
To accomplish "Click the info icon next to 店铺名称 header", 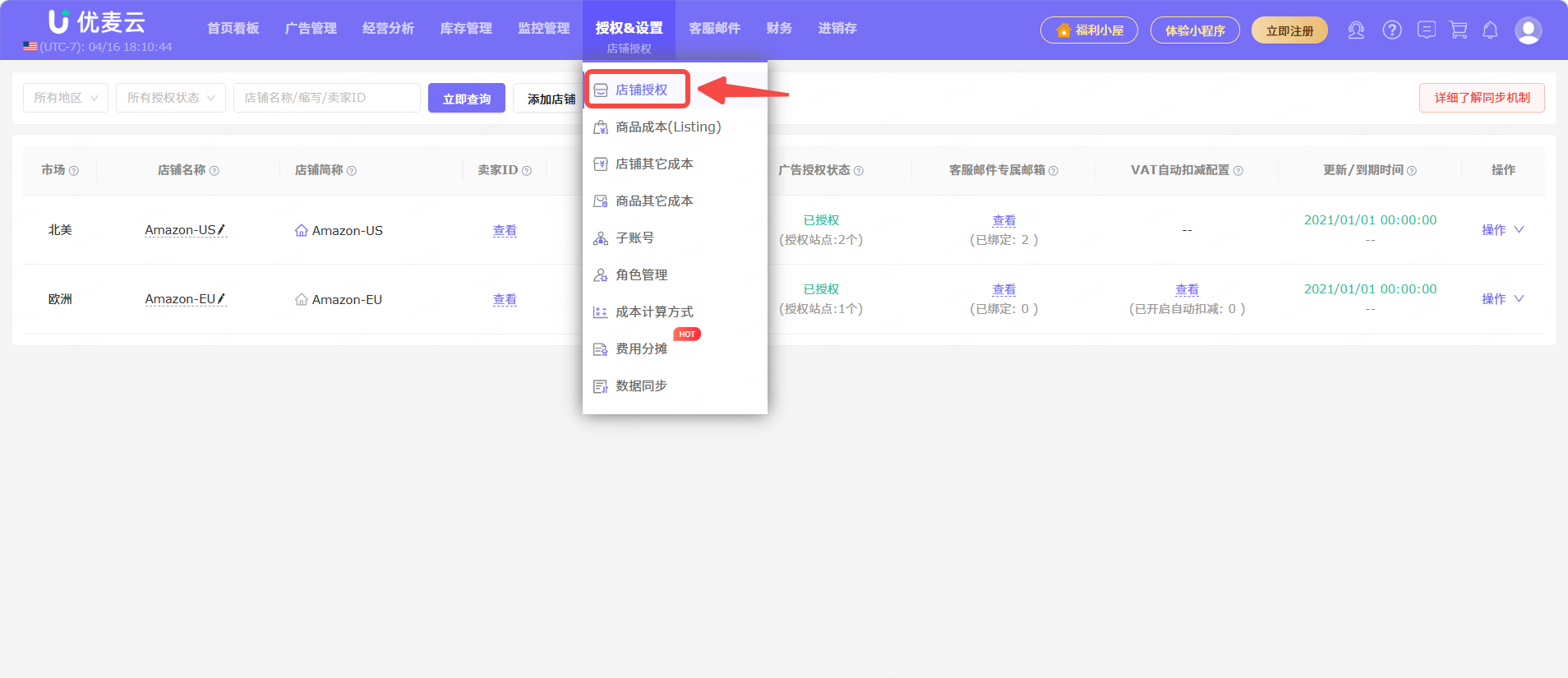I will point(214,171).
